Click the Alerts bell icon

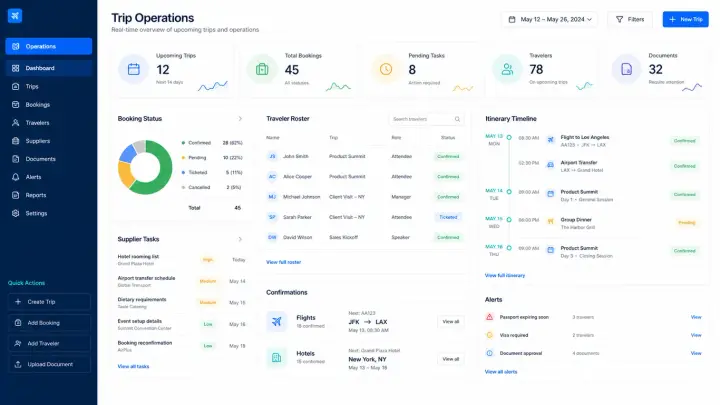pos(16,177)
